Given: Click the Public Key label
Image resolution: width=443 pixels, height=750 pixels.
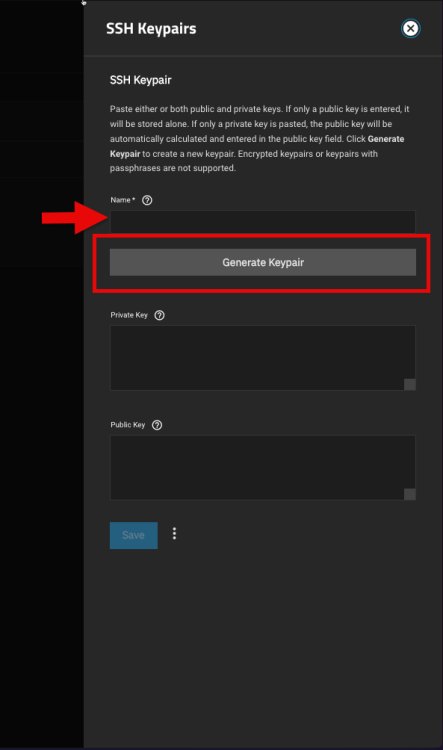Looking at the screenshot, I should [128, 425].
